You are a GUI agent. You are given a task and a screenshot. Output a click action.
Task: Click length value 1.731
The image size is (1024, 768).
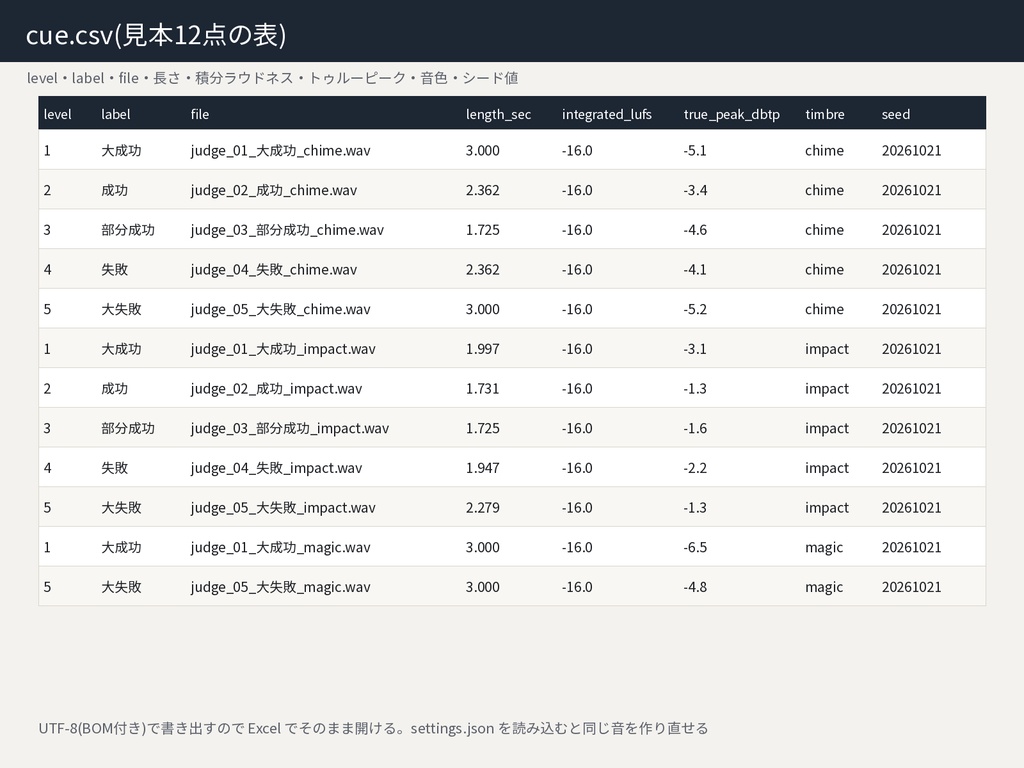(483, 389)
